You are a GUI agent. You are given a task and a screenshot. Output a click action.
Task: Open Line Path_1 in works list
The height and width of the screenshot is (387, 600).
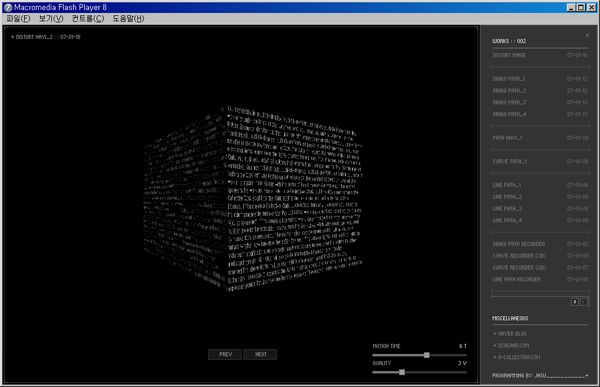click(540, 185)
